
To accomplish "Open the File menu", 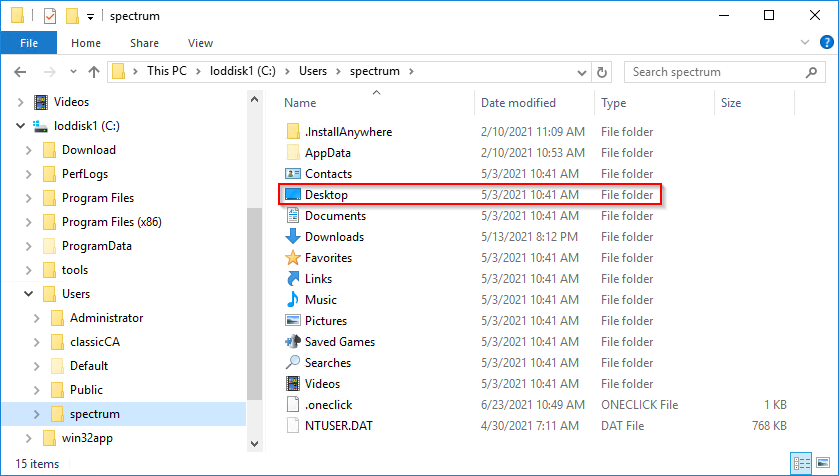I will (x=29, y=43).
